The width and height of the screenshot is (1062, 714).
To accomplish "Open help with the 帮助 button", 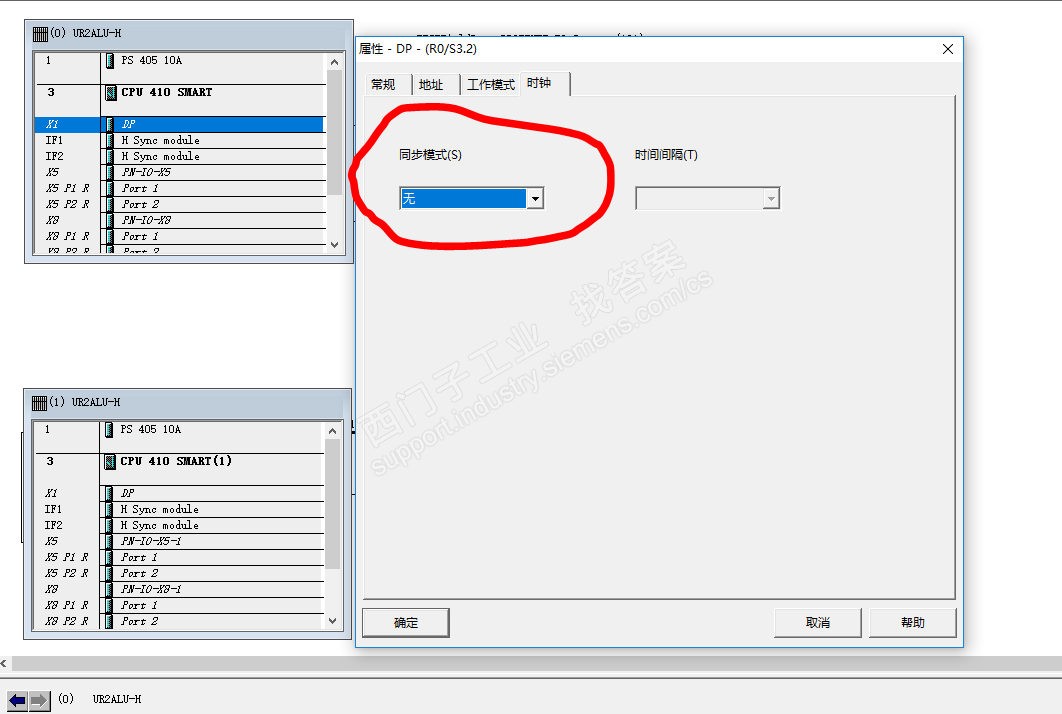I will click(912, 623).
